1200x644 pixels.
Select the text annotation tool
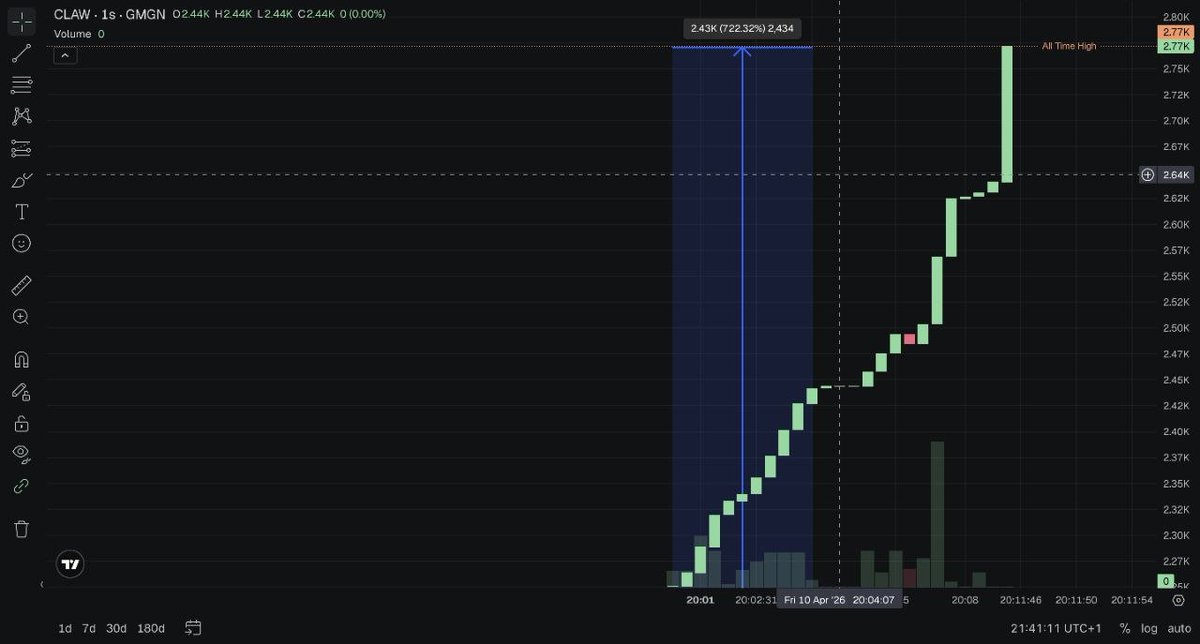(x=22, y=212)
